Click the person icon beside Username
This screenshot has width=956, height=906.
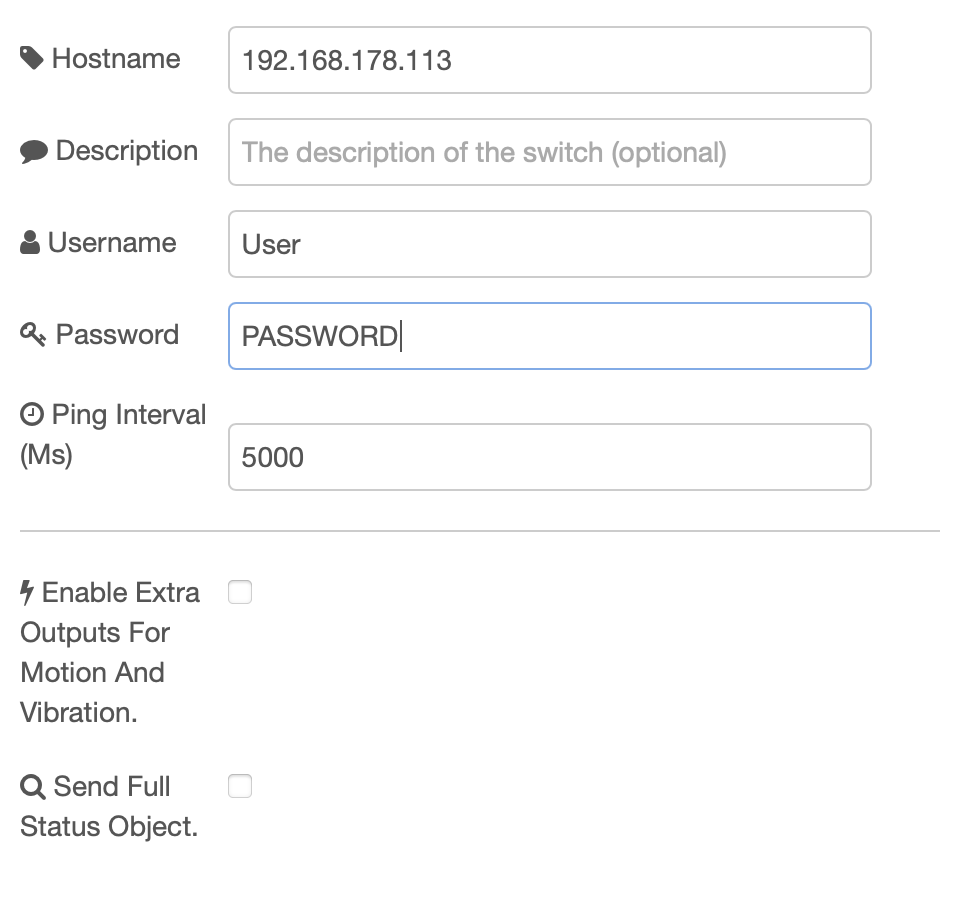point(30,241)
